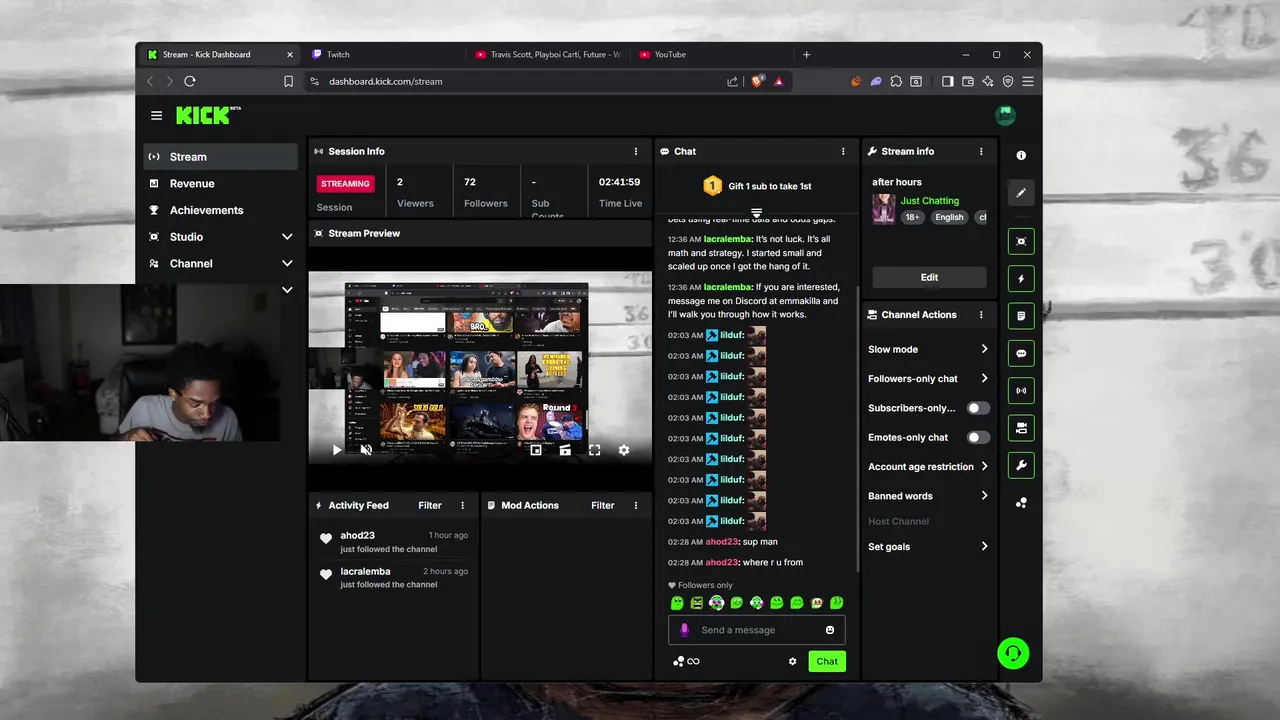
Task: Toggle Subscribers-only chat switch
Action: pyautogui.click(x=978, y=408)
